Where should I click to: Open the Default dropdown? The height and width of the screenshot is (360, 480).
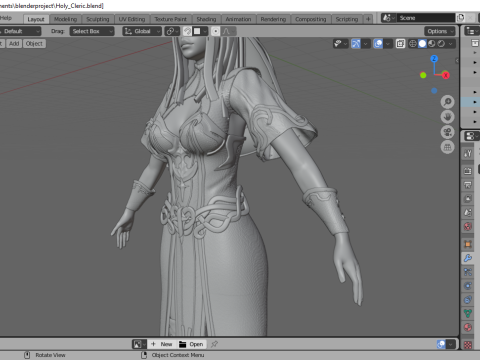20,31
